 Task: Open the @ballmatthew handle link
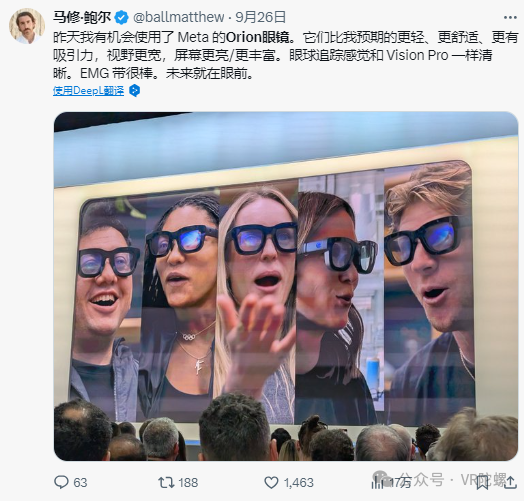178,17
